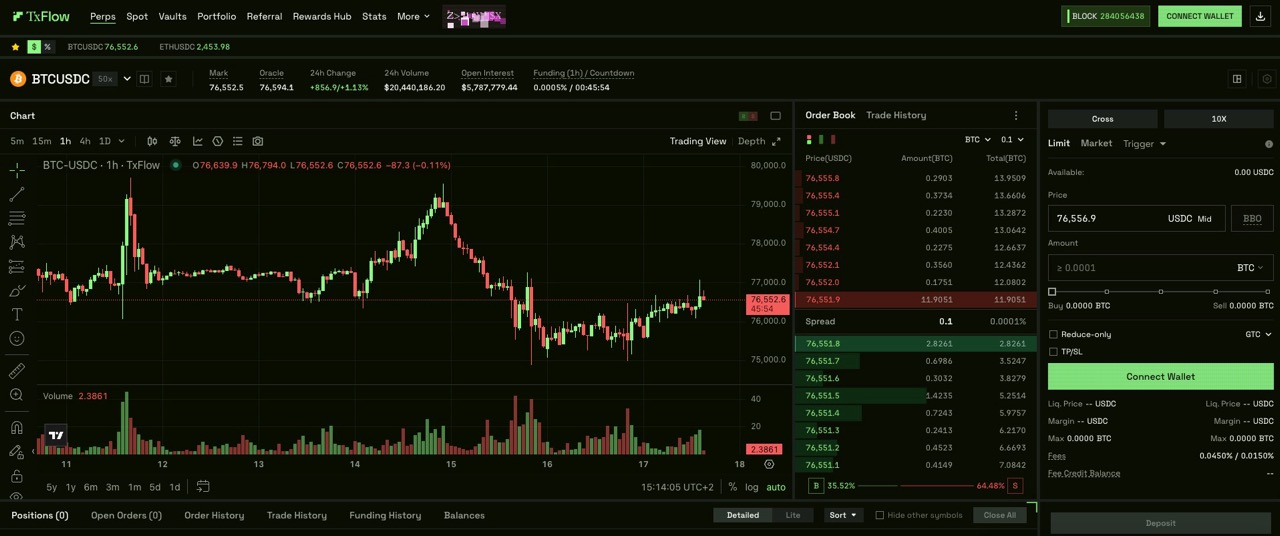Click the download icon in the header
This screenshot has height=536, width=1280.
pyautogui.click(x=1260, y=16)
